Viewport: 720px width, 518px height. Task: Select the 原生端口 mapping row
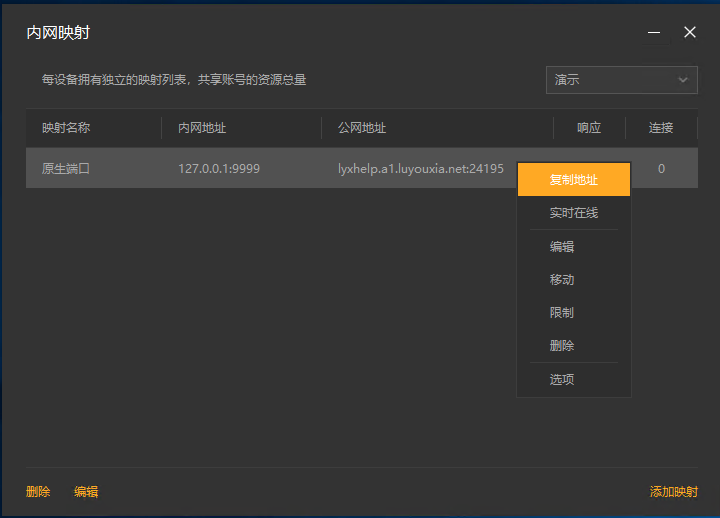click(362, 168)
